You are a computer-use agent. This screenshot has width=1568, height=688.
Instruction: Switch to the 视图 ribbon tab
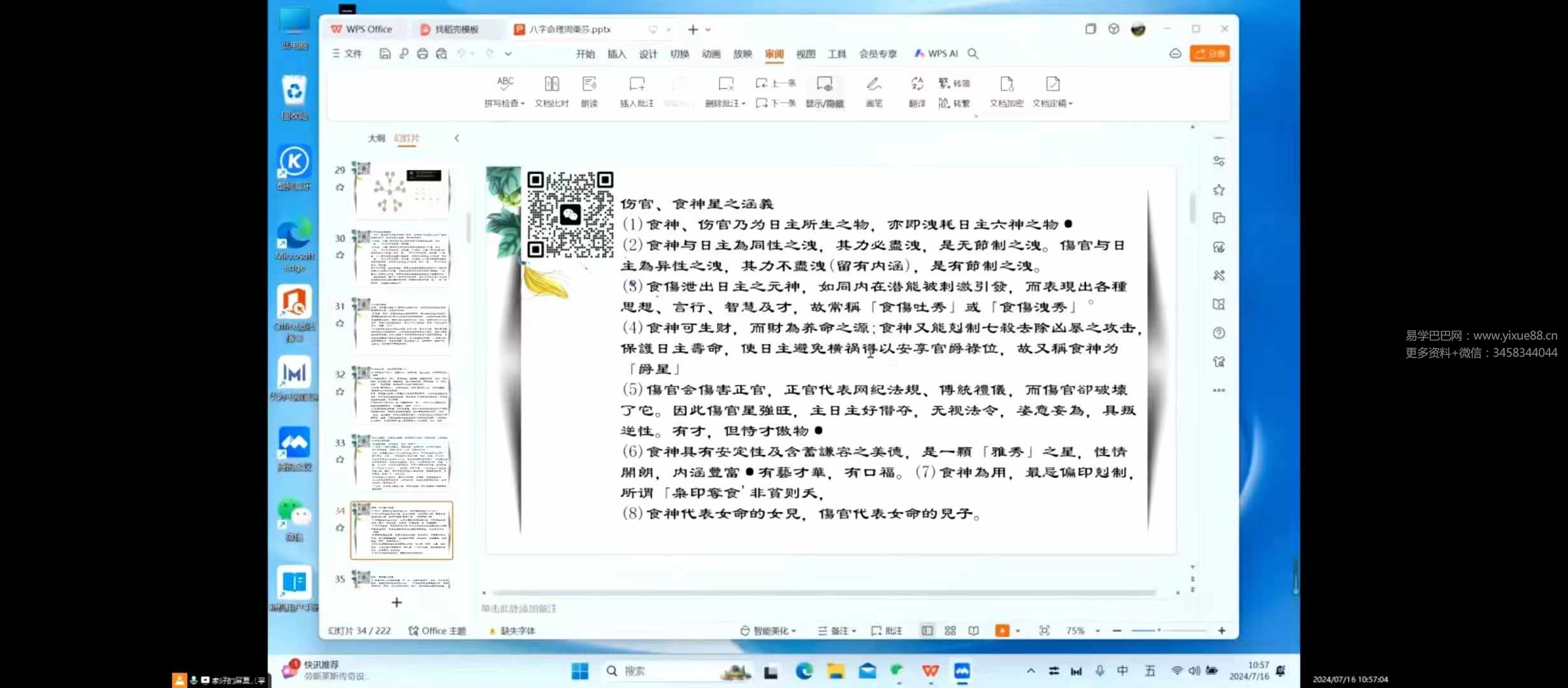(805, 54)
